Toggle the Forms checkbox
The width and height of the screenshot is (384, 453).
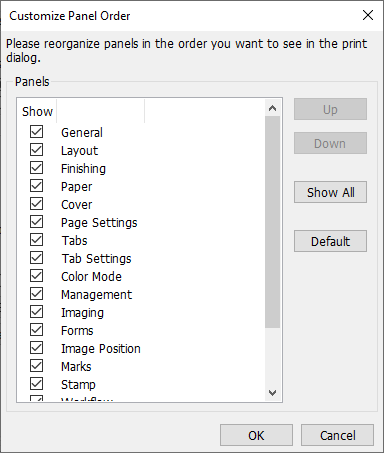pyautogui.click(x=36, y=330)
